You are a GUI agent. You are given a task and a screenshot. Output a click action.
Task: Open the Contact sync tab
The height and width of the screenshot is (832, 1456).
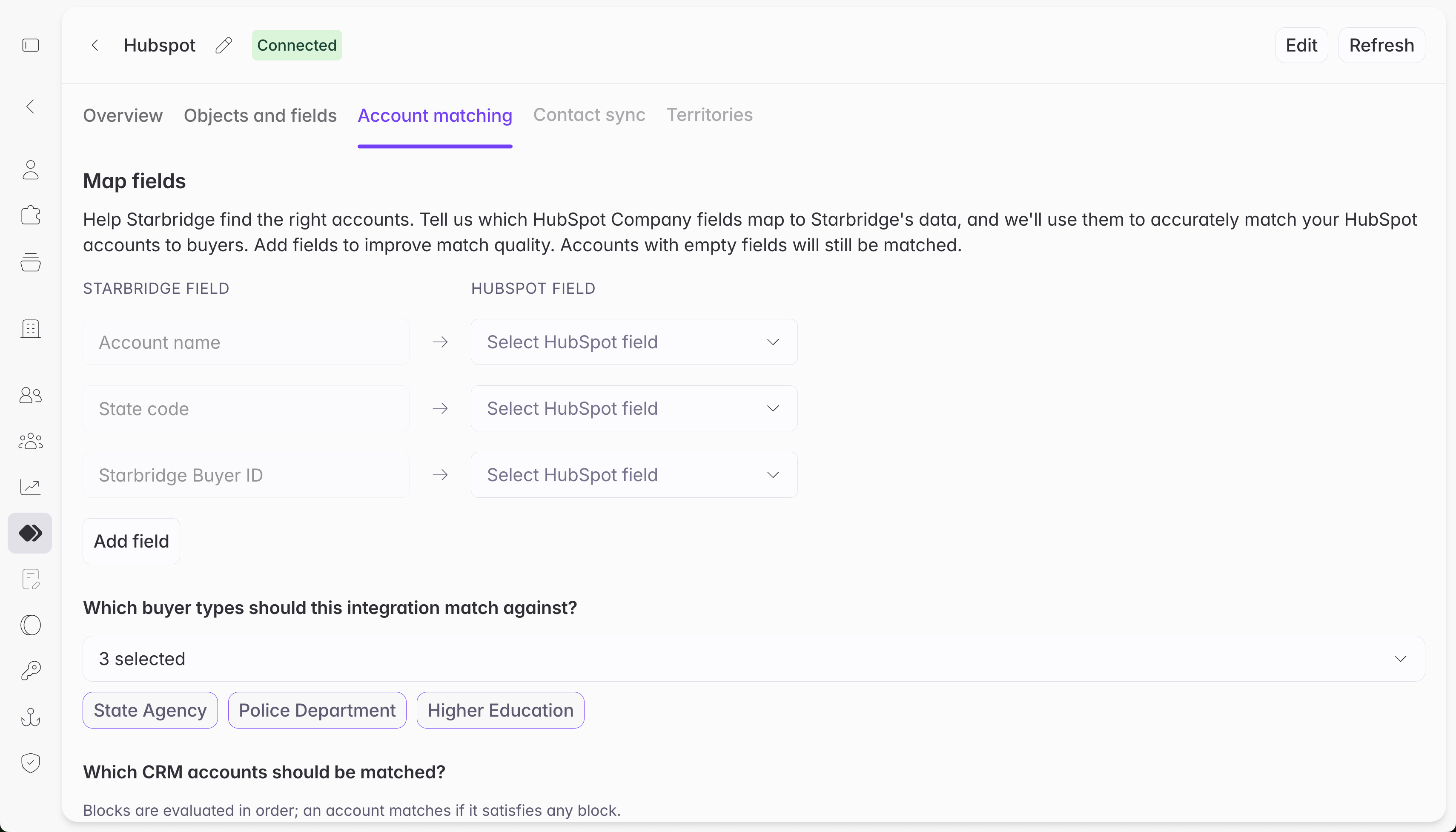coord(589,115)
